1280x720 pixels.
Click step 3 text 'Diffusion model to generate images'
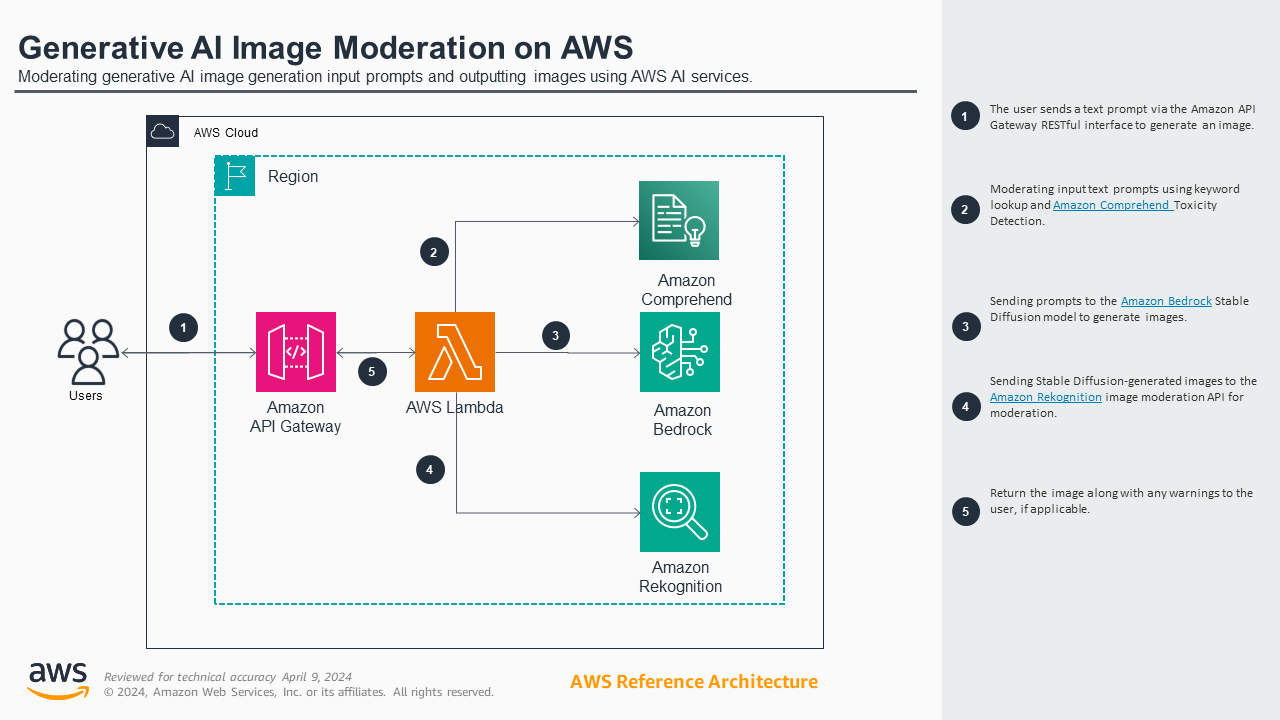pos(1088,317)
